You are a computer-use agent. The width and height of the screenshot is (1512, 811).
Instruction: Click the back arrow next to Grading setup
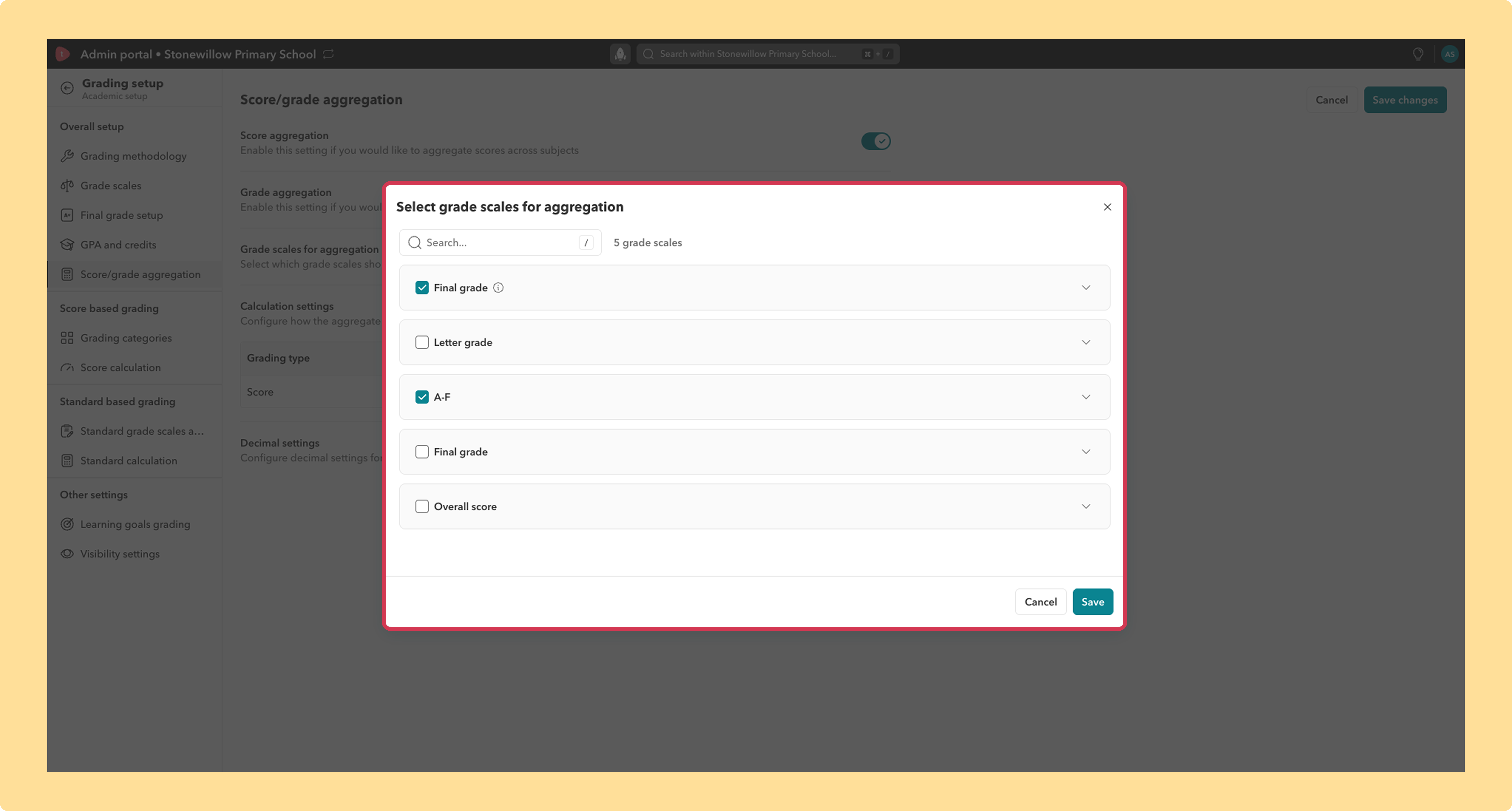pyautogui.click(x=67, y=88)
